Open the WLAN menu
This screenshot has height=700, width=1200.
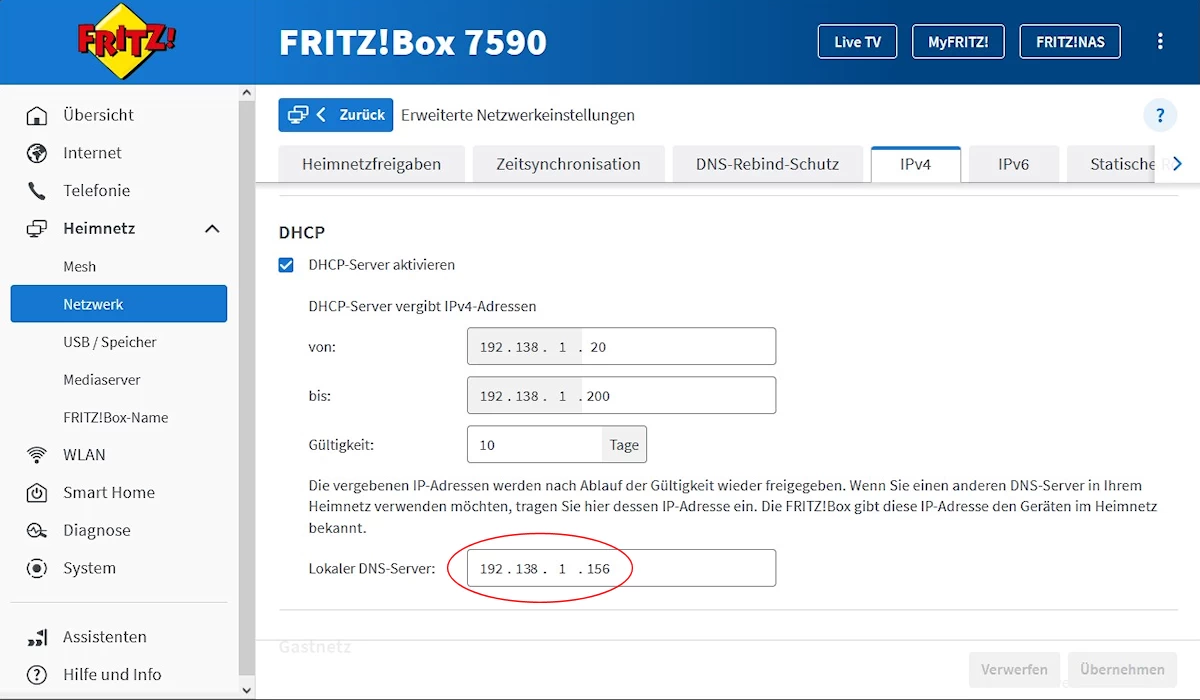84,455
